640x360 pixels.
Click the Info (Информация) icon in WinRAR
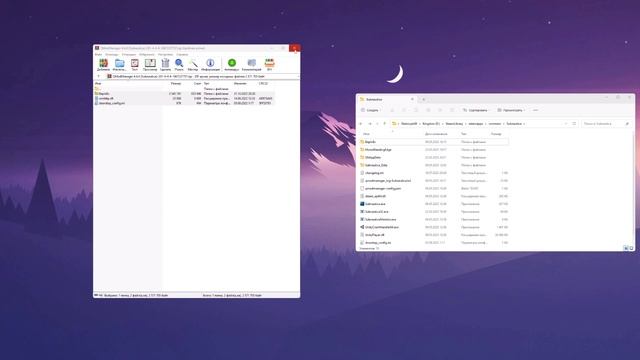(210, 64)
